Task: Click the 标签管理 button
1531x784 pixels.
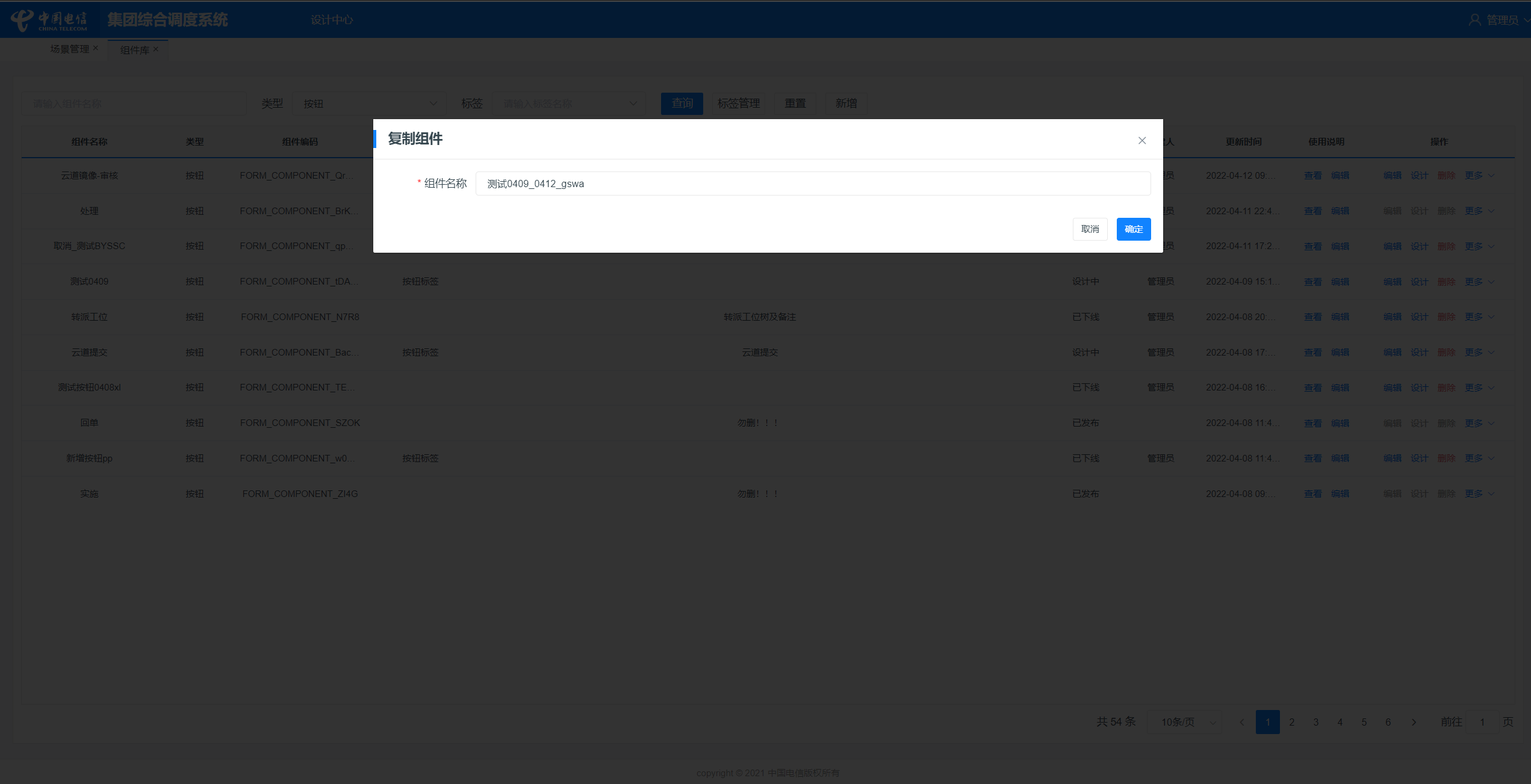Action: pyautogui.click(x=738, y=103)
